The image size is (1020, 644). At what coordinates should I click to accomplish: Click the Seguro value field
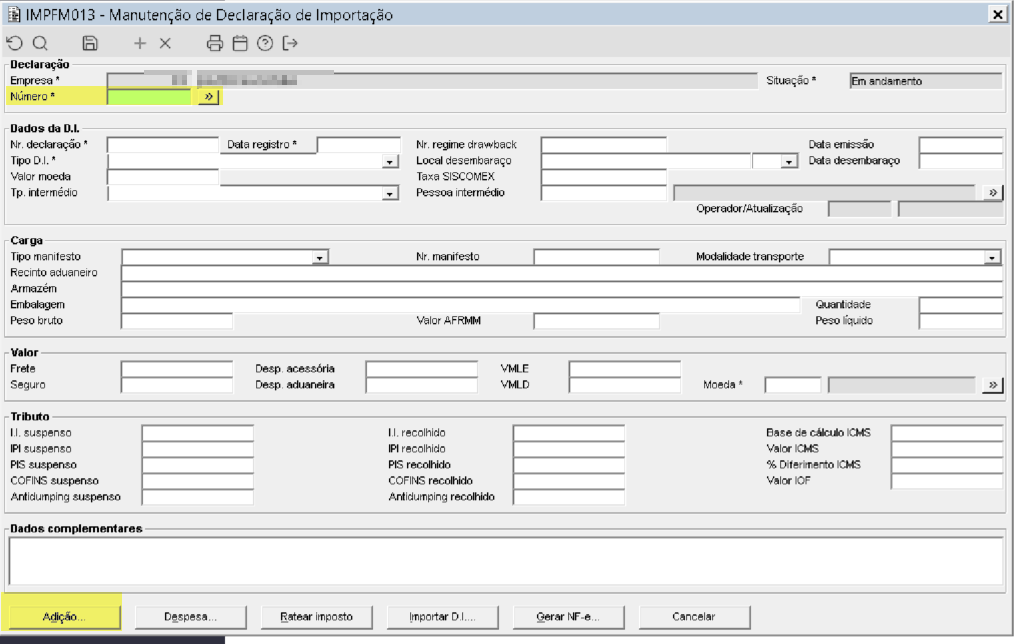(177, 385)
